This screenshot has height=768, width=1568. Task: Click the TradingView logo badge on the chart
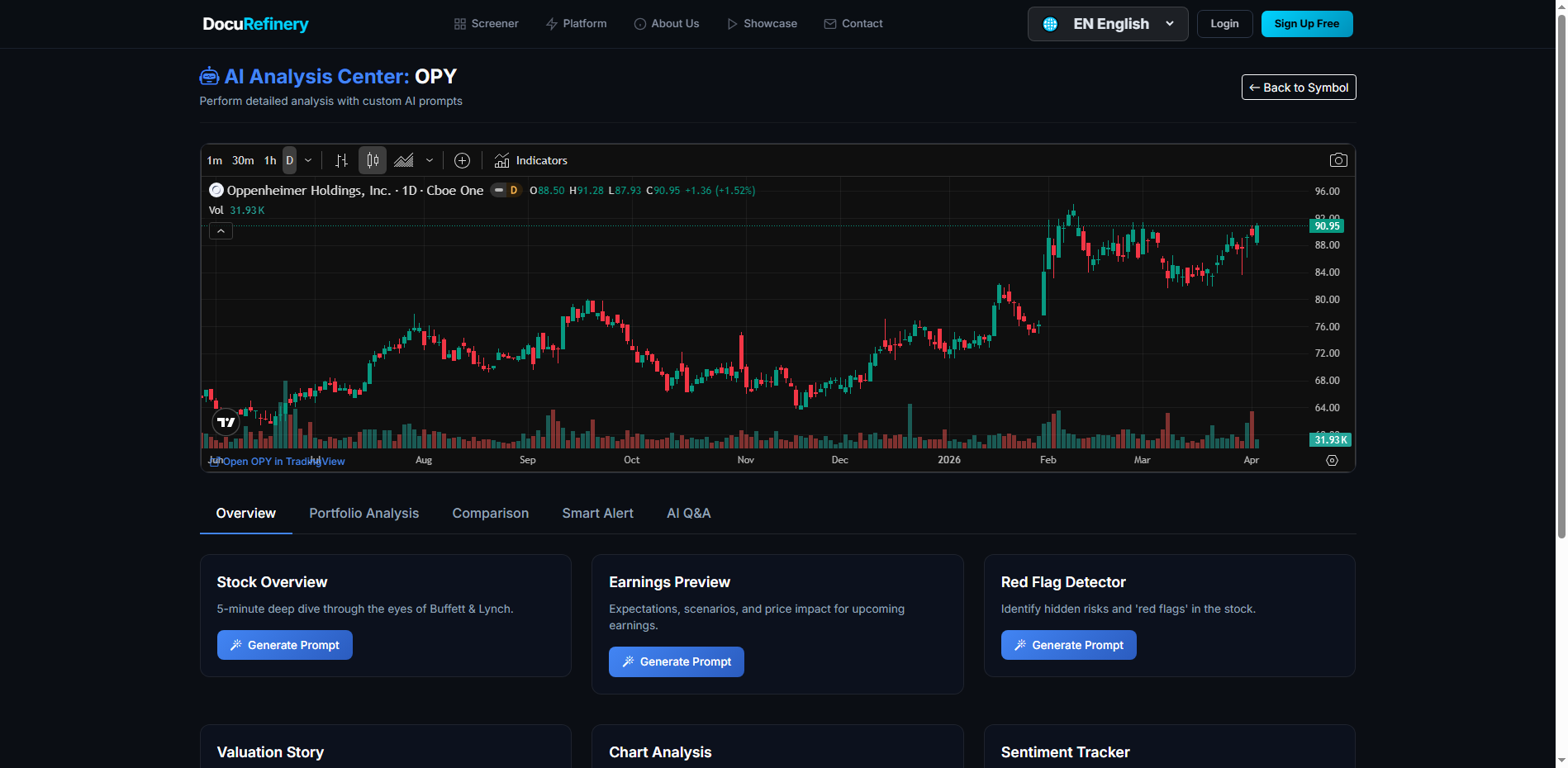click(x=226, y=422)
